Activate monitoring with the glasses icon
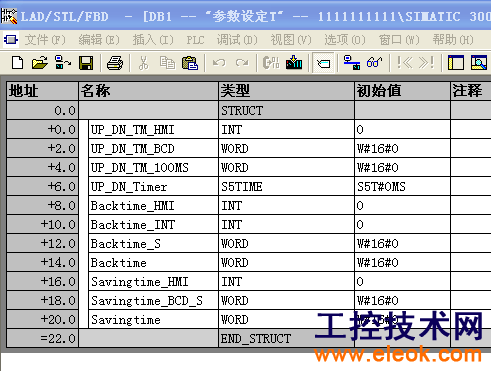The width and height of the screenshot is (491, 371). pyautogui.click(x=375, y=63)
